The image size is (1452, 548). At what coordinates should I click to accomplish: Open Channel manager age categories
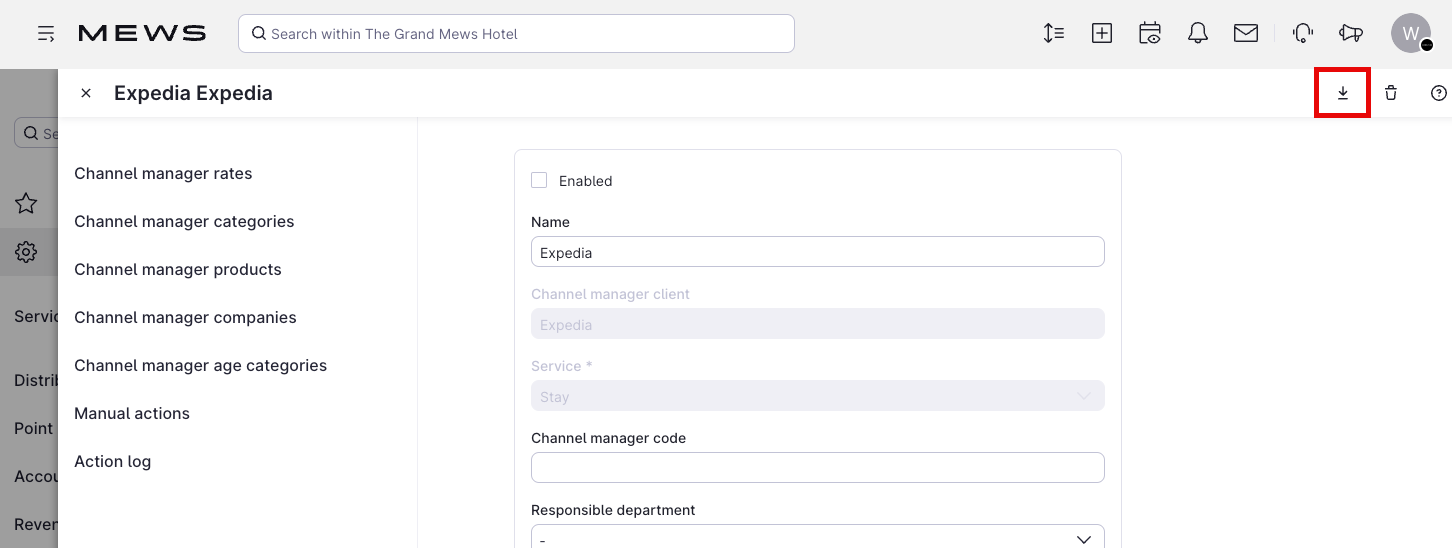[x=200, y=365]
